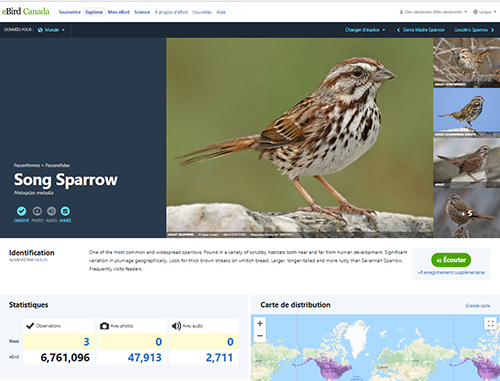Open fullscreen view of distribution map

pyautogui.click(x=491, y=323)
